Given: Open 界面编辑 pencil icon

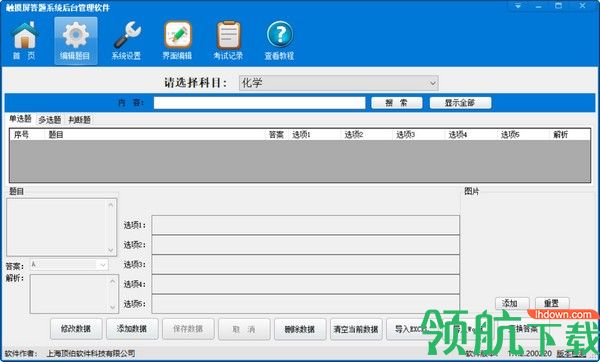Looking at the screenshot, I should tap(177, 41).
